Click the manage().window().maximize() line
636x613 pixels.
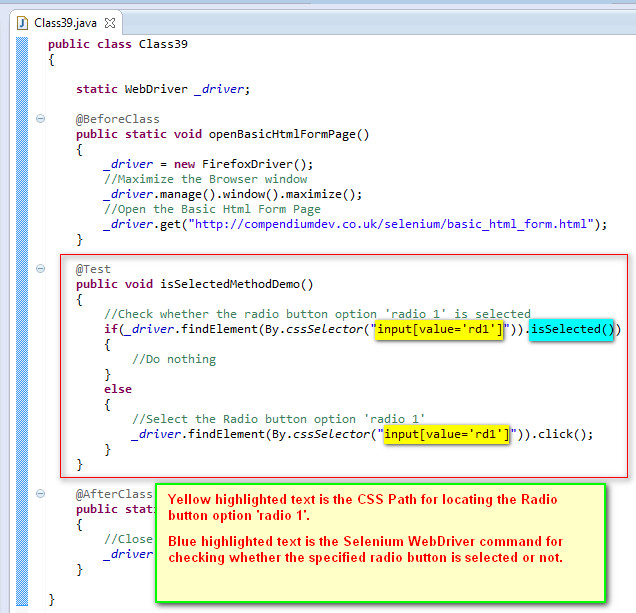click(233, 194)
